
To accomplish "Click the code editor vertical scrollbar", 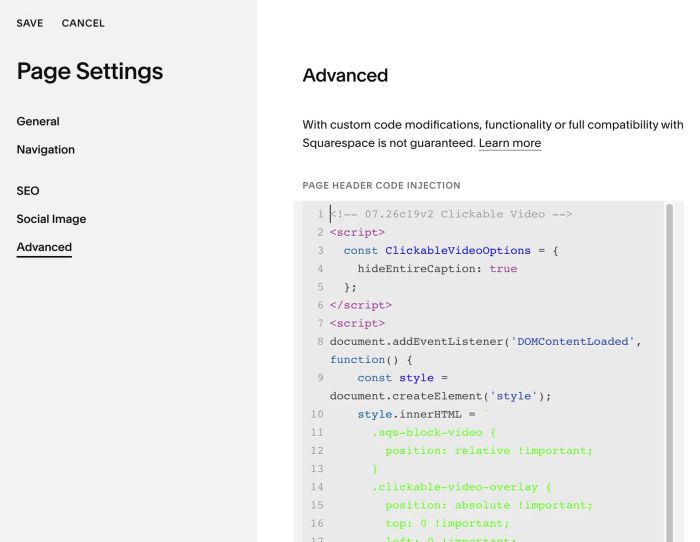I will (669, 371).
